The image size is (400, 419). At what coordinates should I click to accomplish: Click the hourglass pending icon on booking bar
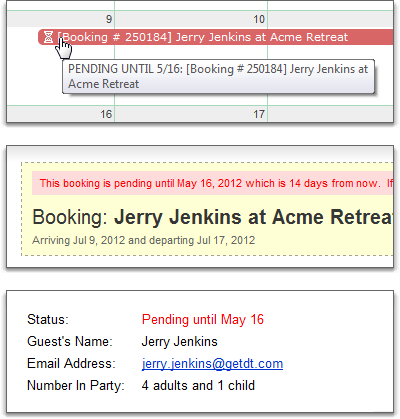point(49,37)
